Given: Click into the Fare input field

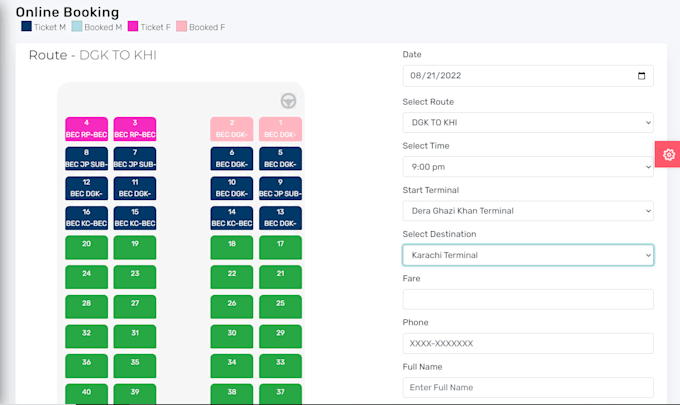Looking at the screenshot, I should (x=527, y=299).
